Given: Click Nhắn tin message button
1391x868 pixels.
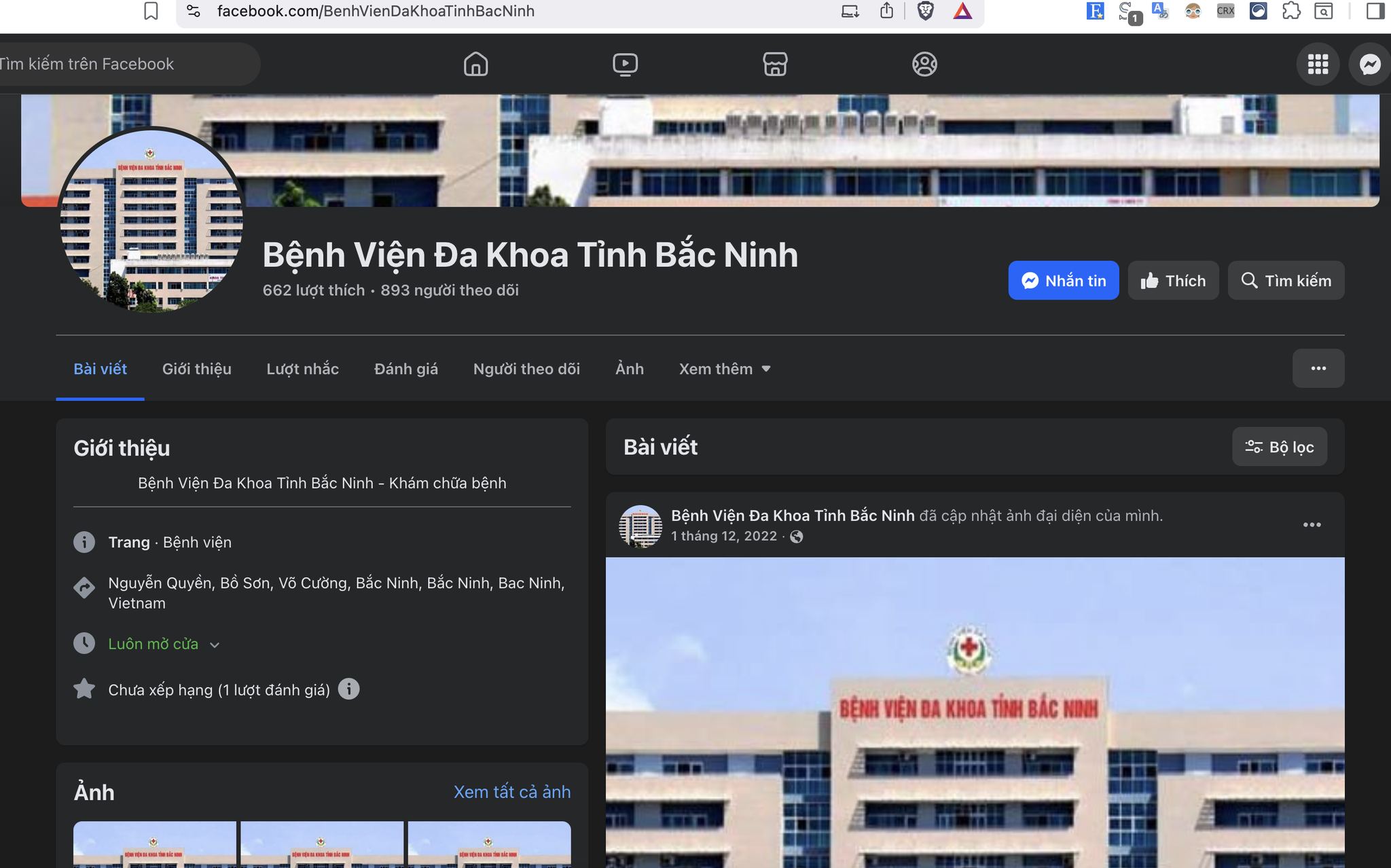Looking at the screenshot, I should (1064, 281).
